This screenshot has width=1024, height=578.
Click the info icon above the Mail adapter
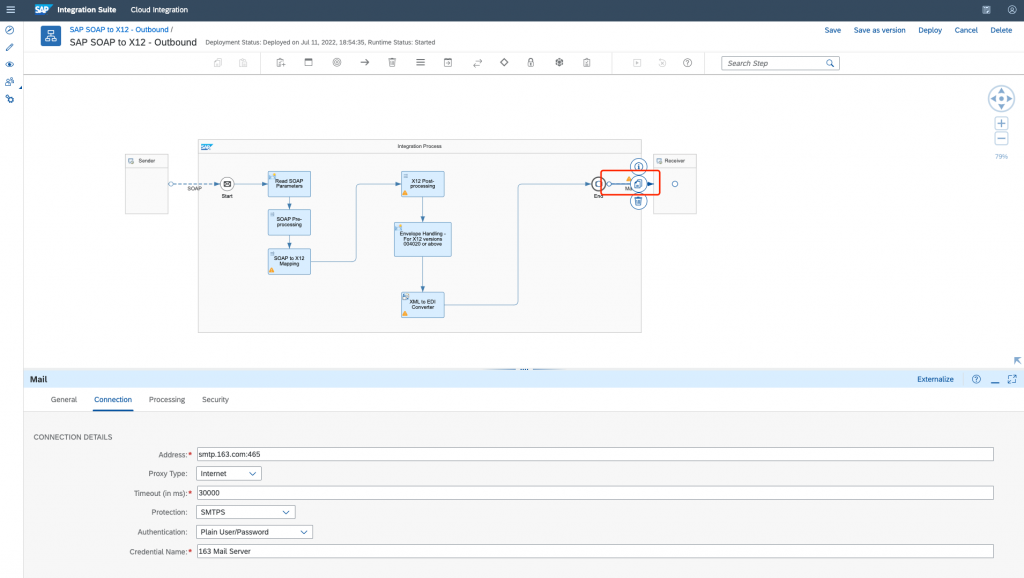[639, 167]
